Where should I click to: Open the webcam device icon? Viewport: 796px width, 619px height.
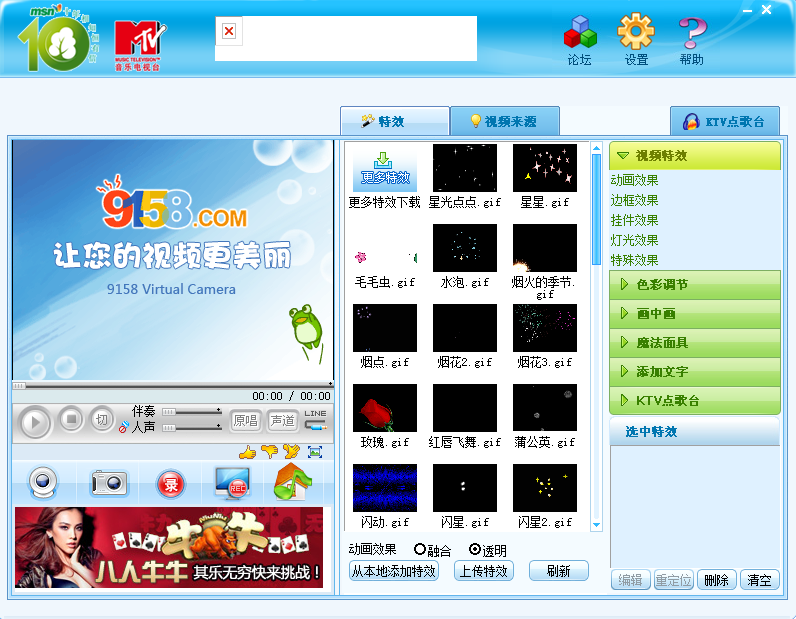(x=43, y=482)
